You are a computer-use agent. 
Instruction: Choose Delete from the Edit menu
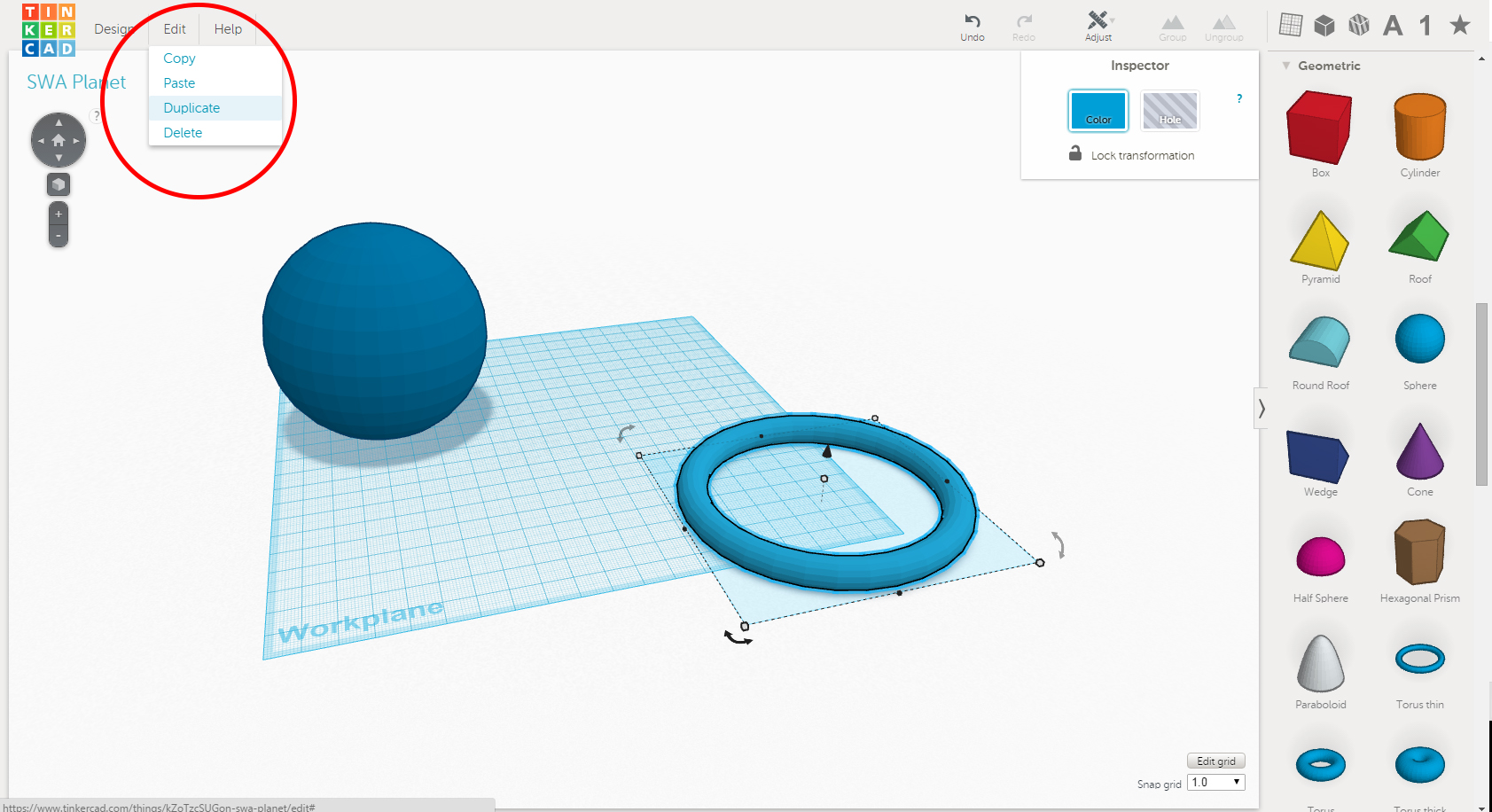(215, 133)
